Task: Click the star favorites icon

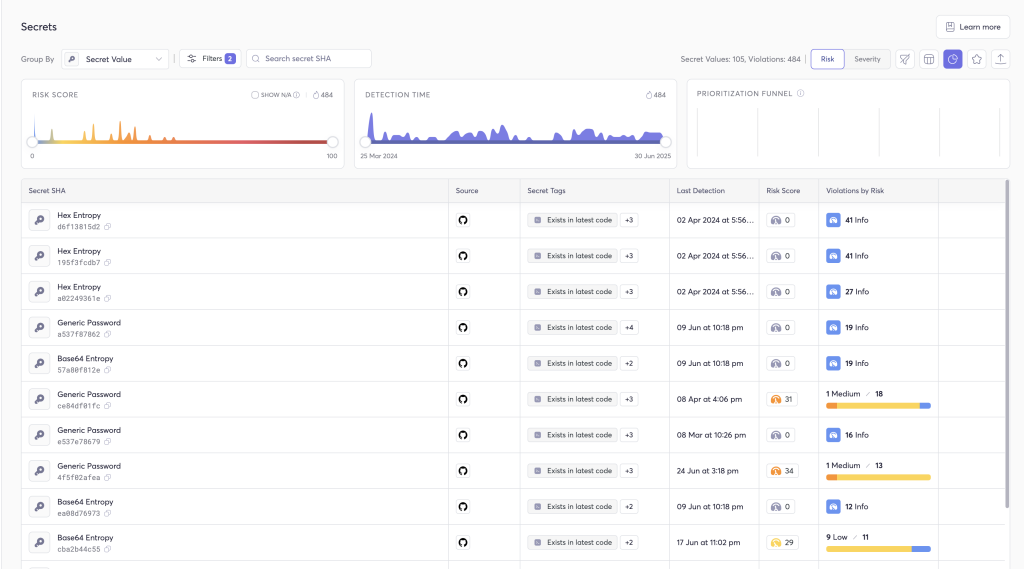Action: click(x=977, y=59)
